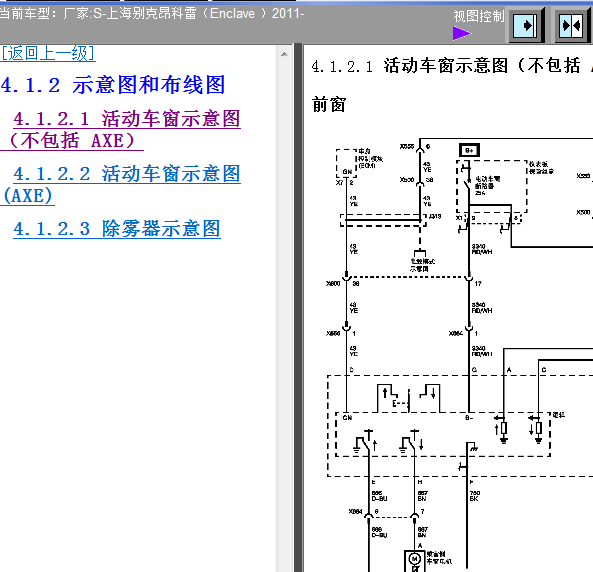
Task: Click the 4.1.2.1 活动车窗示意图 diagram title
Action: tap(452, 66)
